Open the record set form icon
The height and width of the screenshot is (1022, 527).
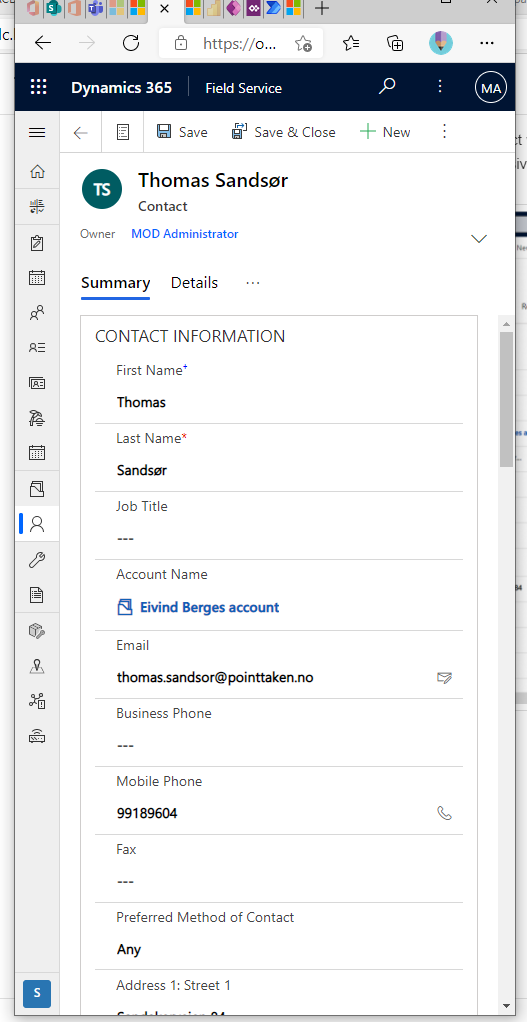(122, 132)
